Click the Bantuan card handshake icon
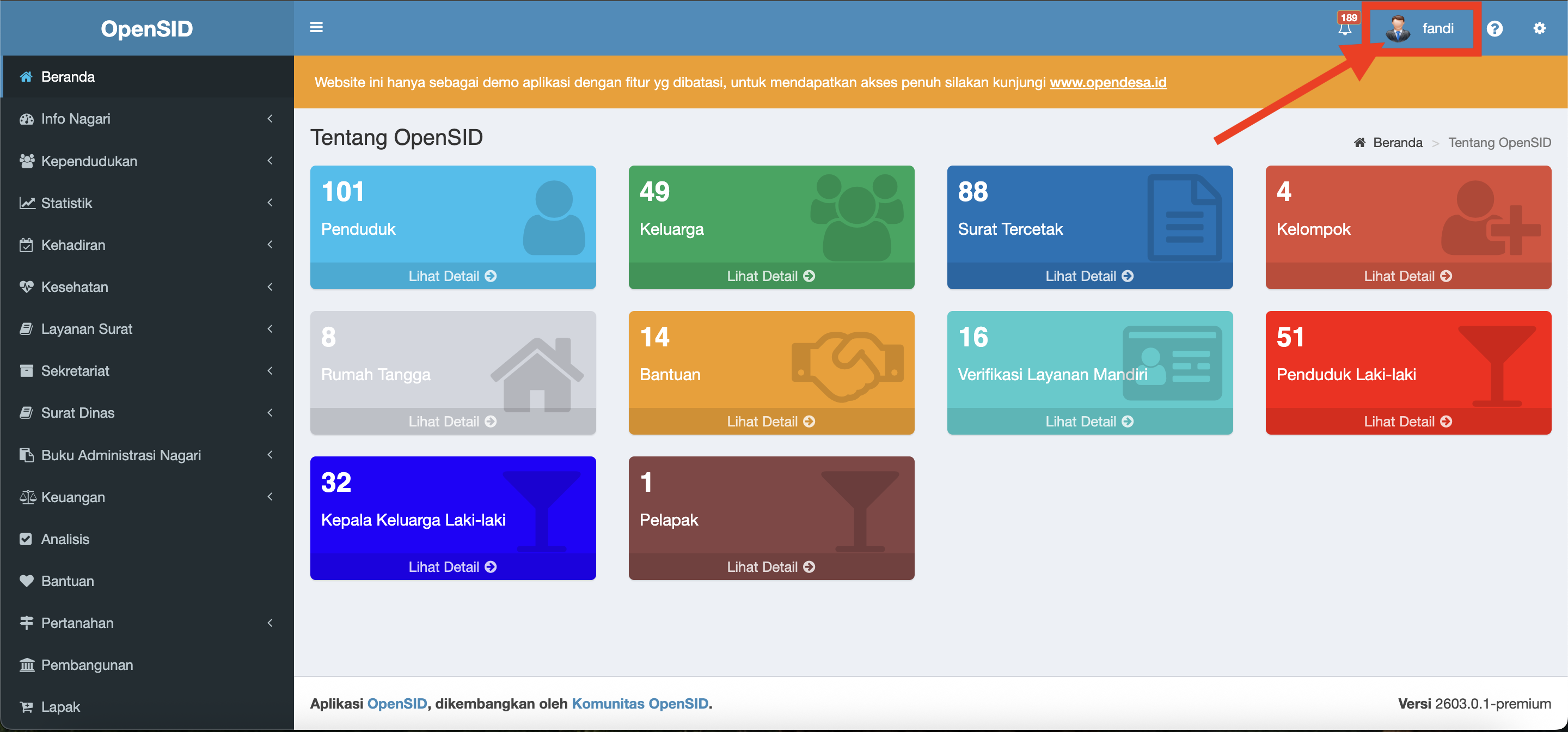 click(847, 366)
